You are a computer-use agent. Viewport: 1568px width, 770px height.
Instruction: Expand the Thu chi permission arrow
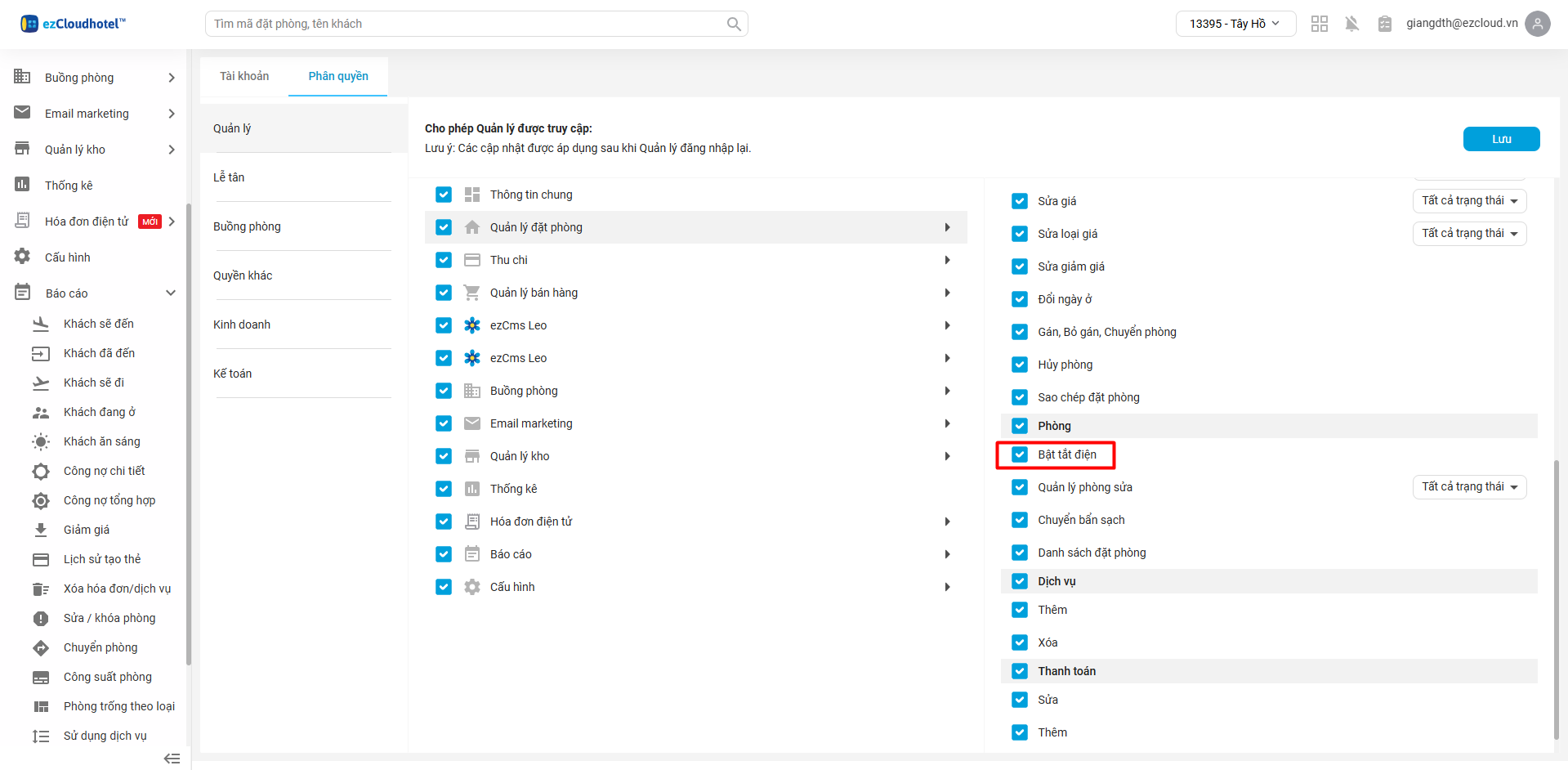(x=947, y=260)
